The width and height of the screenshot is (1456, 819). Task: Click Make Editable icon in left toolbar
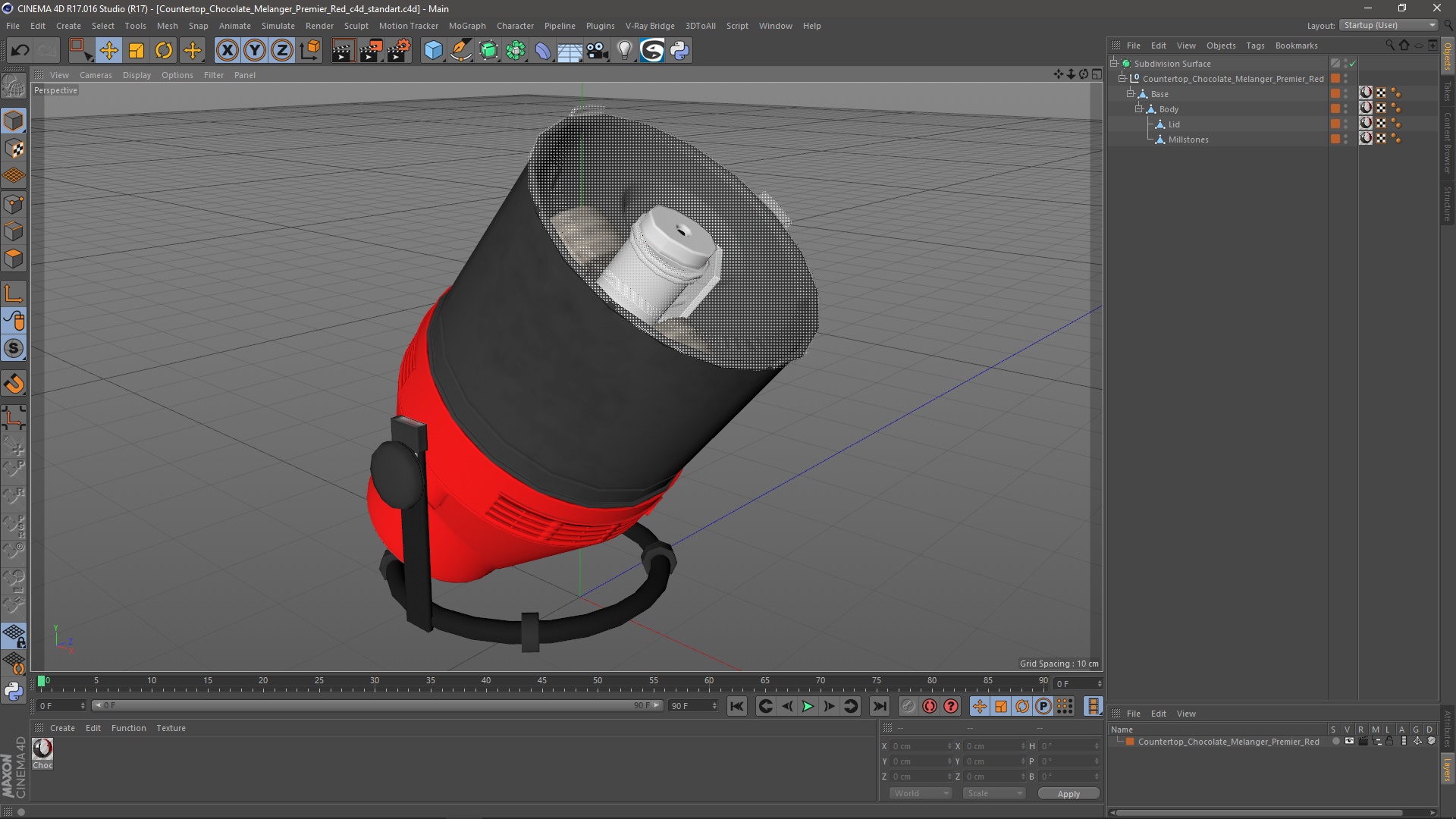coord(14,86)
